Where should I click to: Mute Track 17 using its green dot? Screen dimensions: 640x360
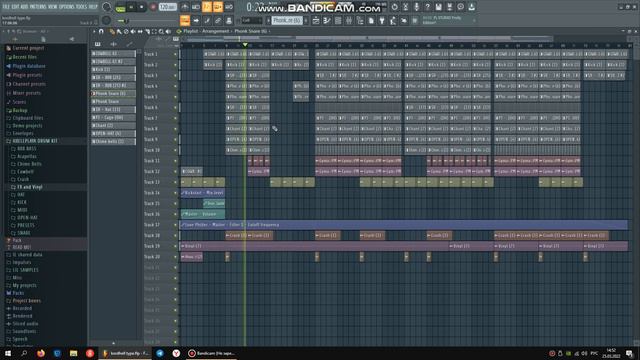click(x=176, y=225)
